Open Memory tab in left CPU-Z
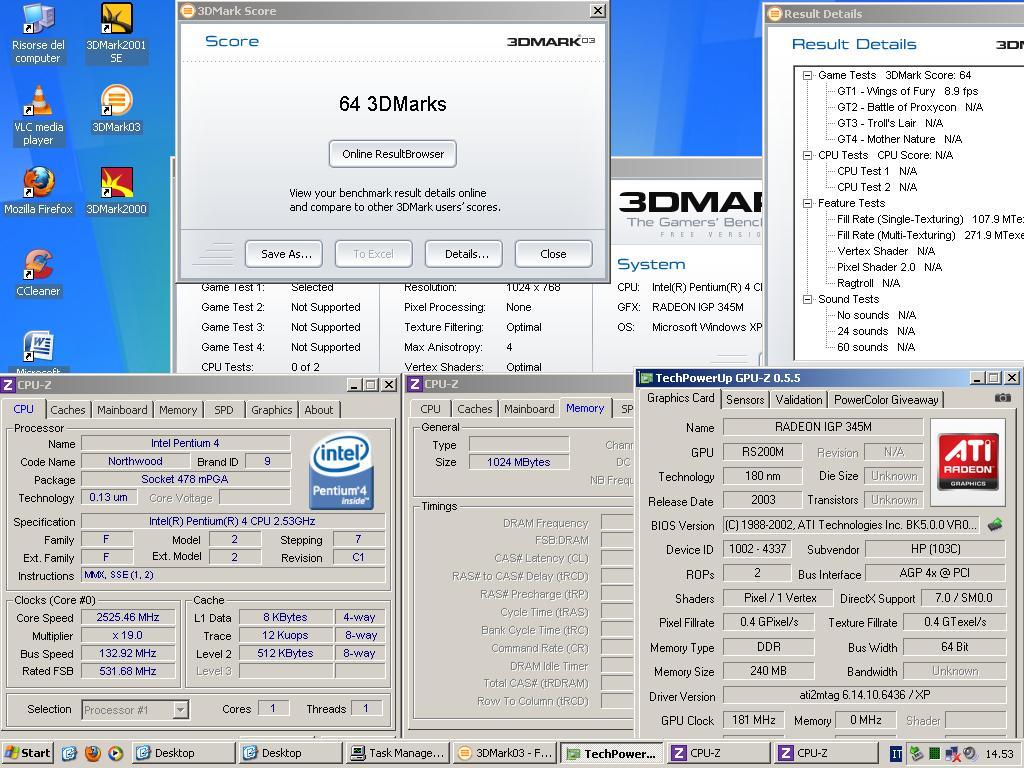Screen dimensions: 1024x768 [178, 409]
